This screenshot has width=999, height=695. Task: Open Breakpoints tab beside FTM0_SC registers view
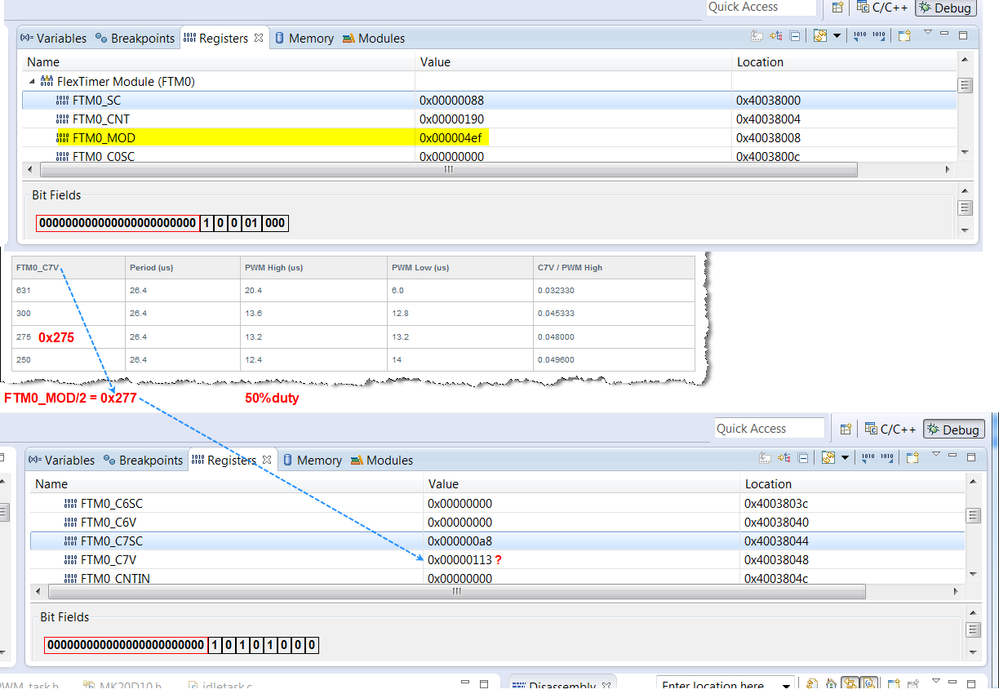pyautogui.click(x=135, y=38)
